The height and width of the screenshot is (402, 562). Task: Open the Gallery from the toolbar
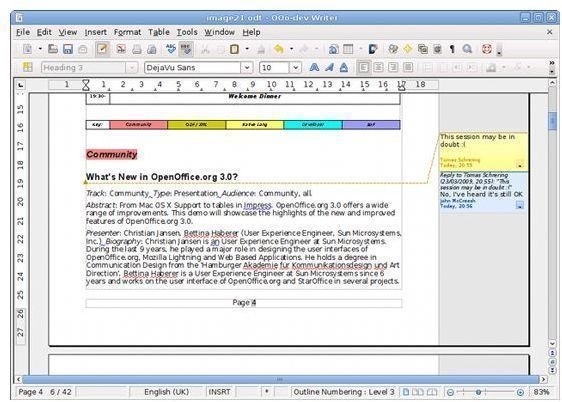pyautogui.click(x=423, y=49)
